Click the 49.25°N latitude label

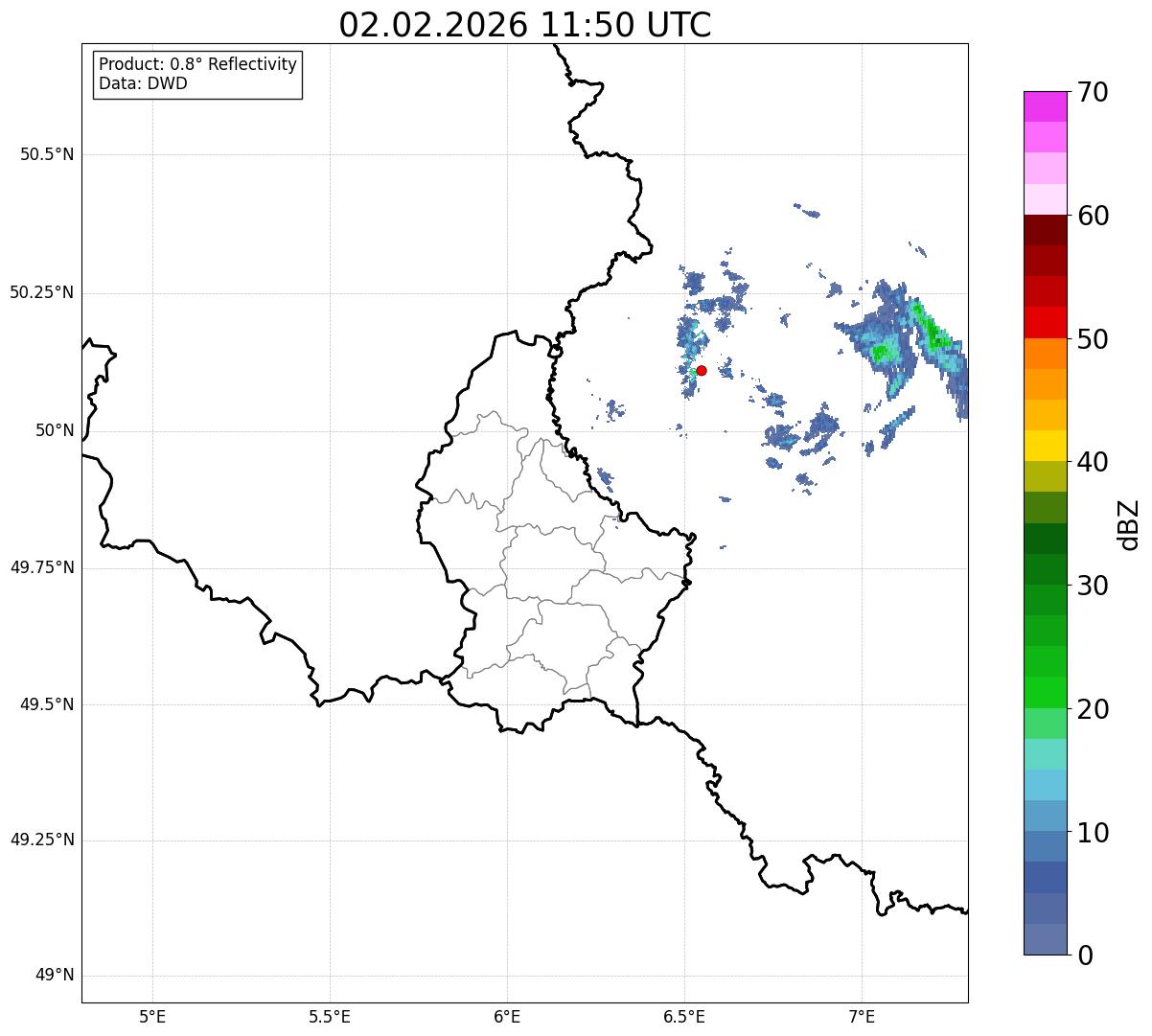click(x=41, y=840)
